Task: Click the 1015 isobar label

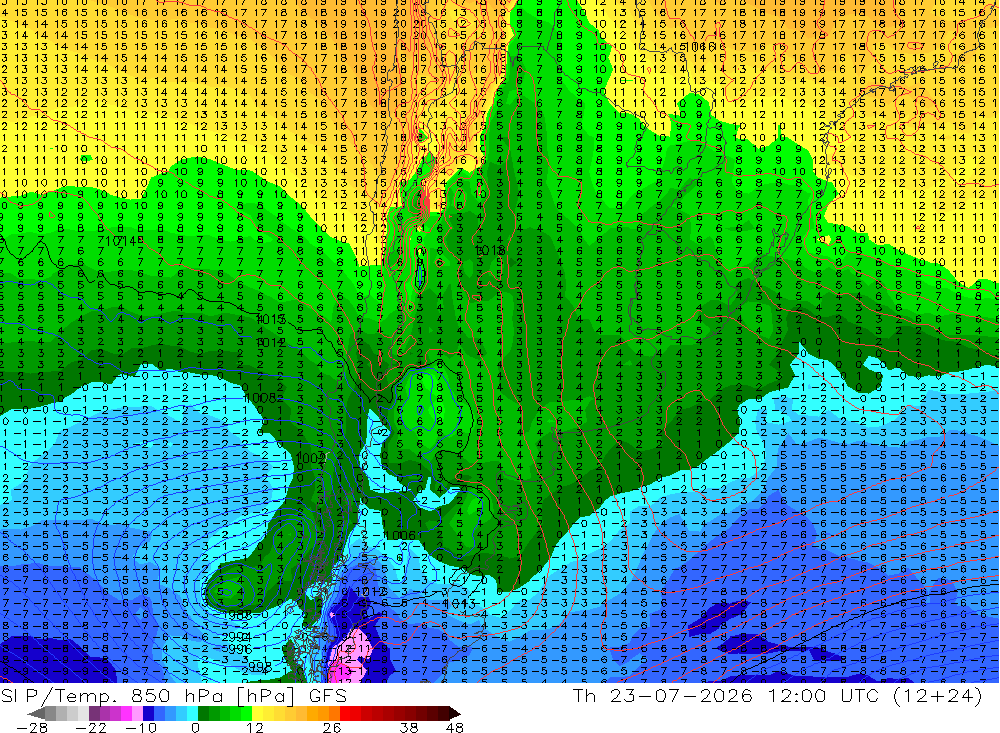Action: (x=271, y=319)
